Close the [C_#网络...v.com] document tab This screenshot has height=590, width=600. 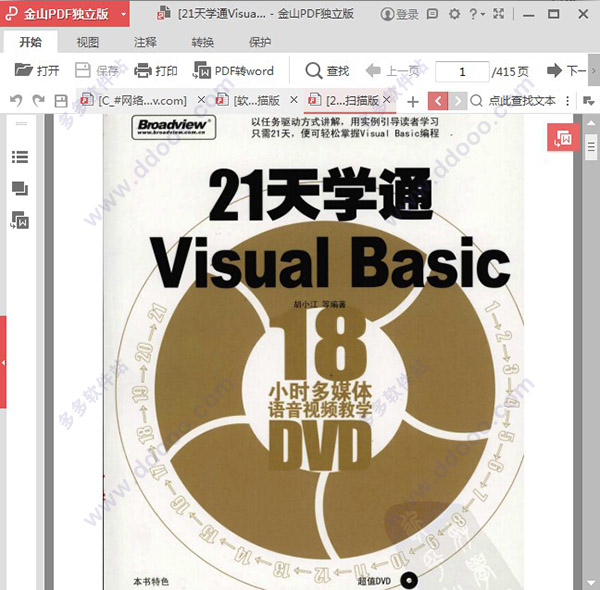201,100
